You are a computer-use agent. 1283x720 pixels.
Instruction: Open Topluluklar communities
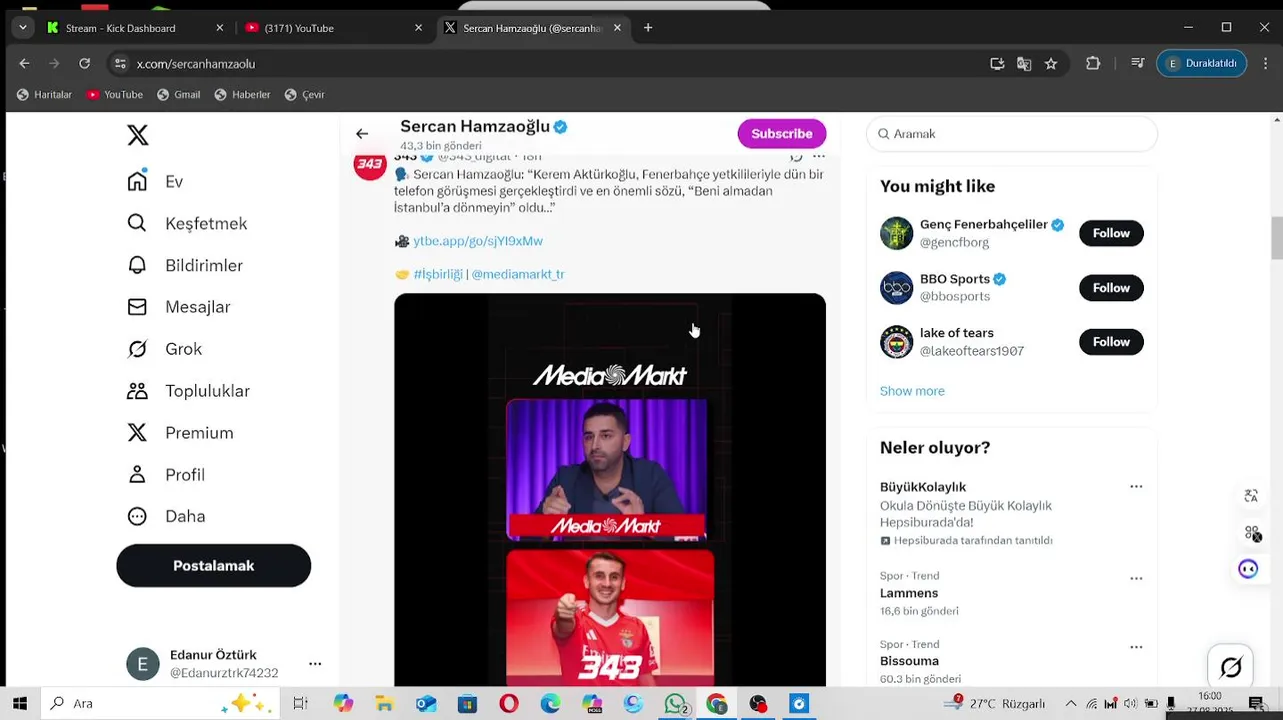coord(188,391)
